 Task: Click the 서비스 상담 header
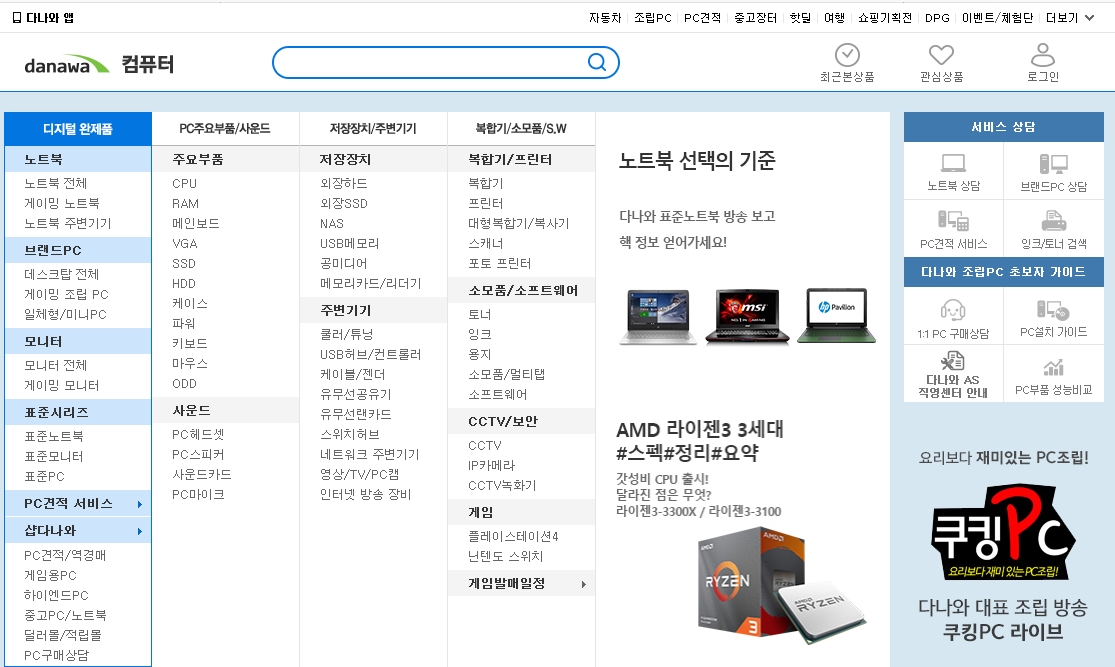pos(1003,127)
